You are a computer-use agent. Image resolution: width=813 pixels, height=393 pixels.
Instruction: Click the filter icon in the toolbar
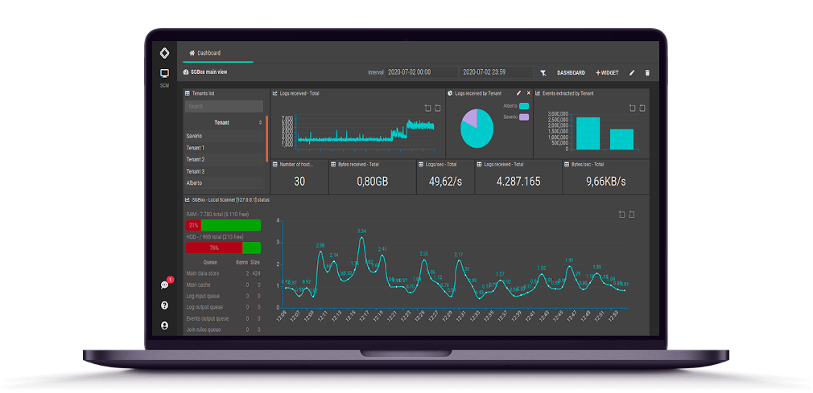click(x=543, y=73)
